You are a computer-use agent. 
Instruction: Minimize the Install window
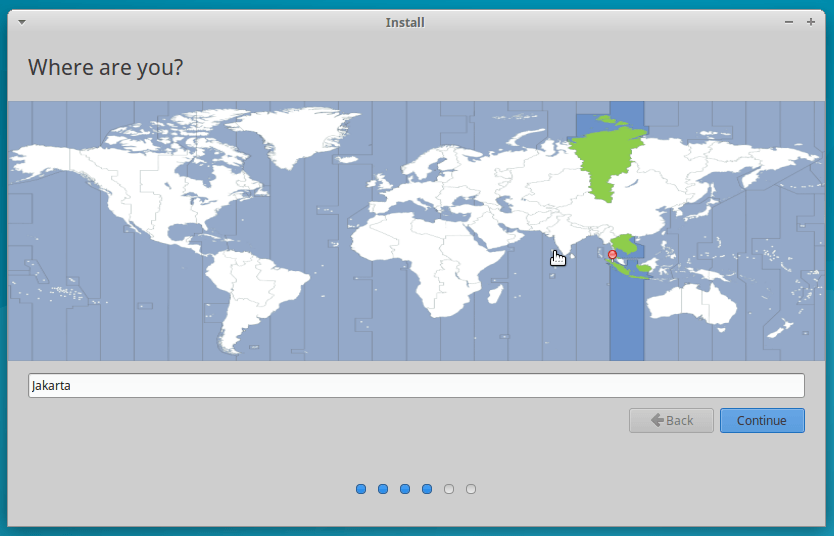click(x=789, y=22)
